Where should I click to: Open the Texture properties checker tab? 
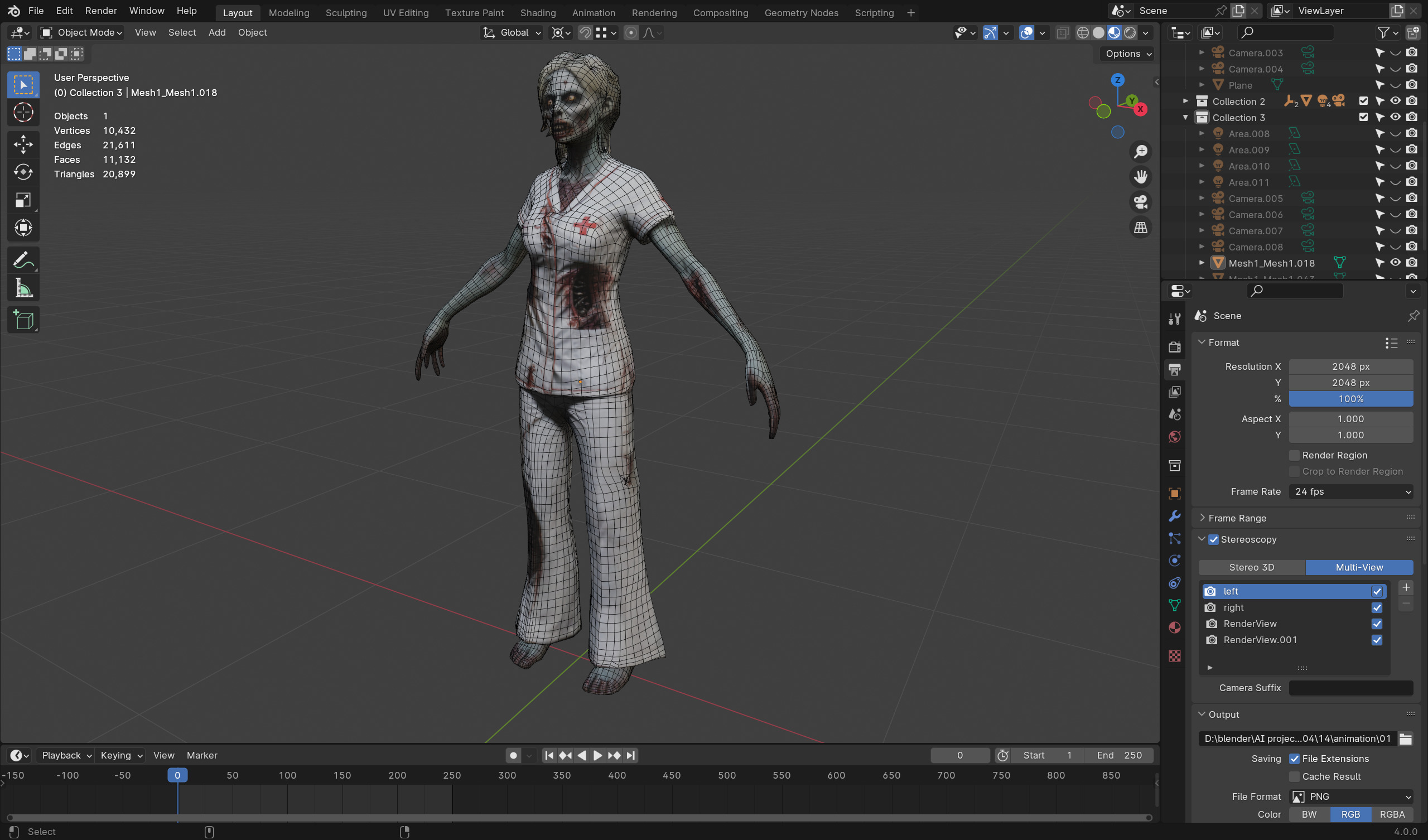pyautogui.click(x=1175, y=656)
